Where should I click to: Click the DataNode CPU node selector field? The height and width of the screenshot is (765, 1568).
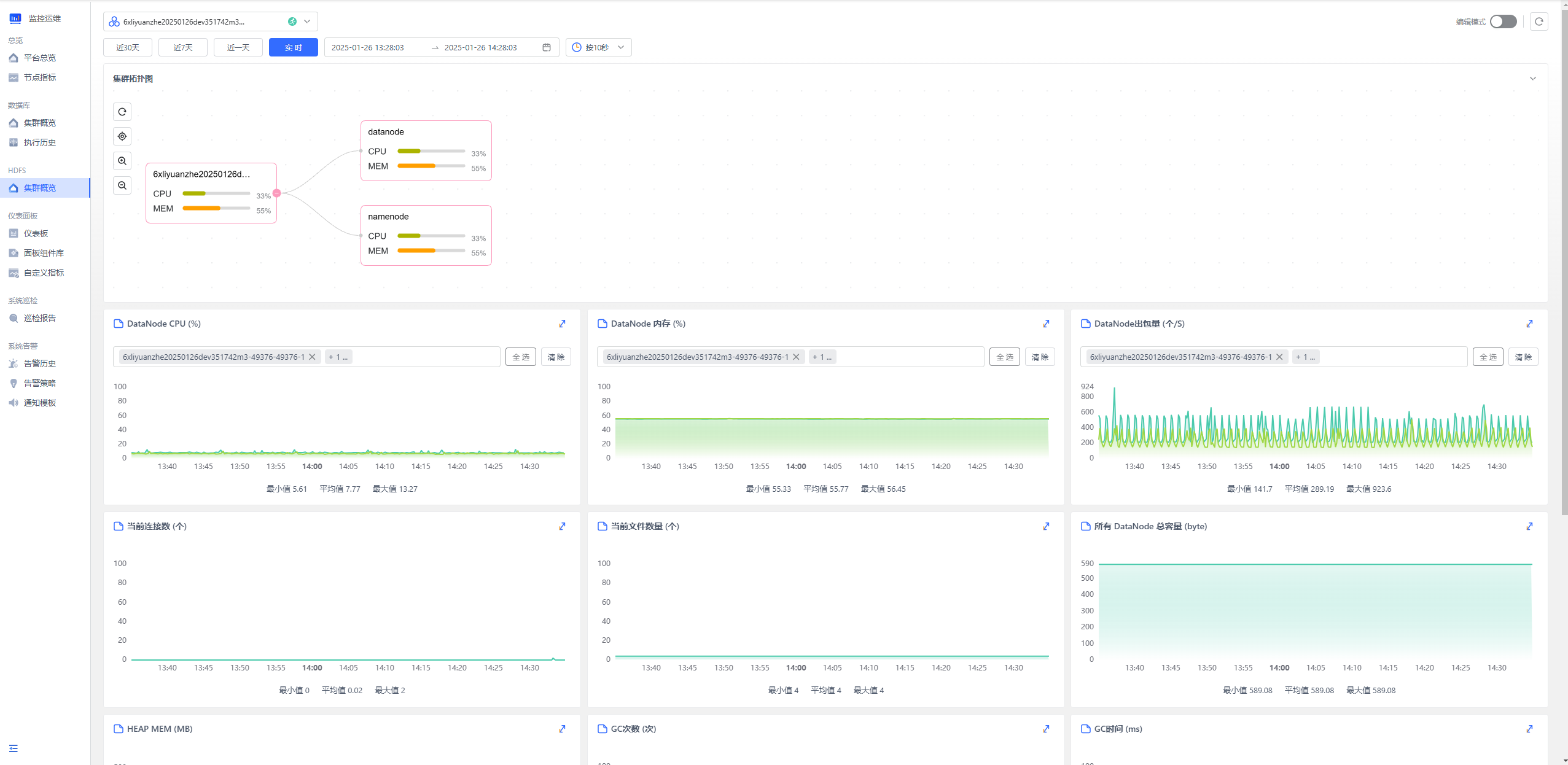(306, 357)
